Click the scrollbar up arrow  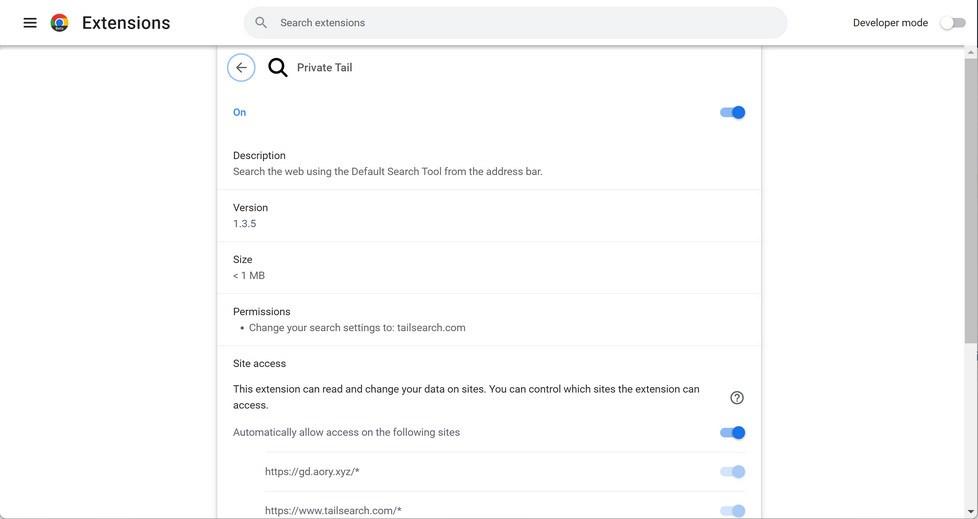(971, 53)
